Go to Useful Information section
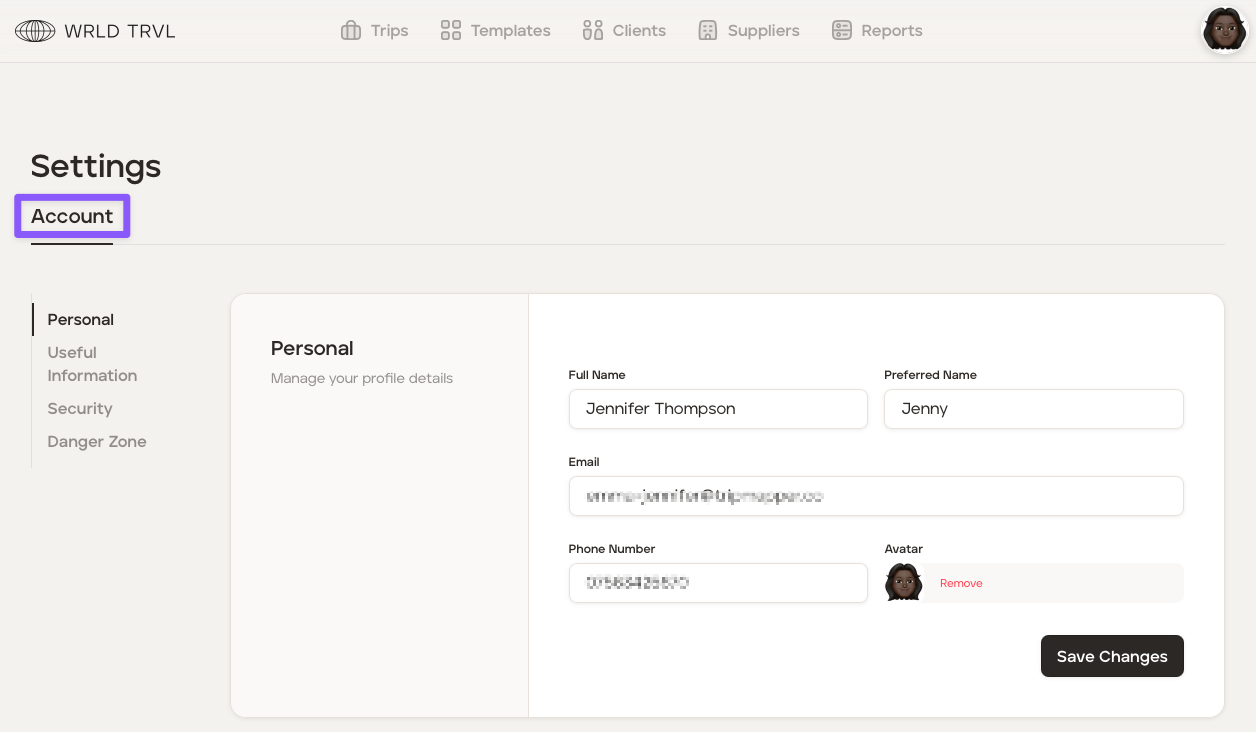1256x732 pixels. tap(92, 364)
